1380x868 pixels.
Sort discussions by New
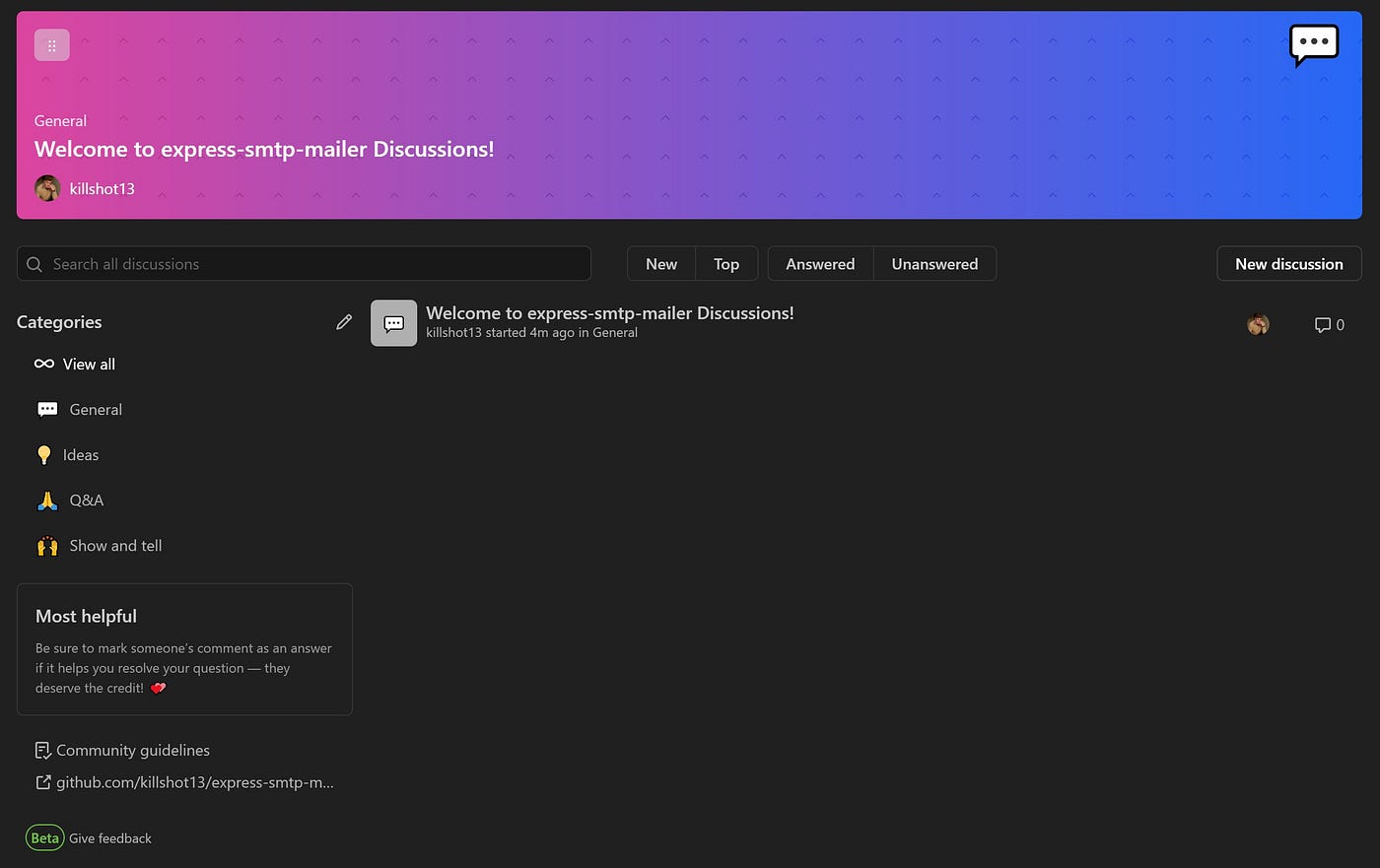(x=661, y=264)
